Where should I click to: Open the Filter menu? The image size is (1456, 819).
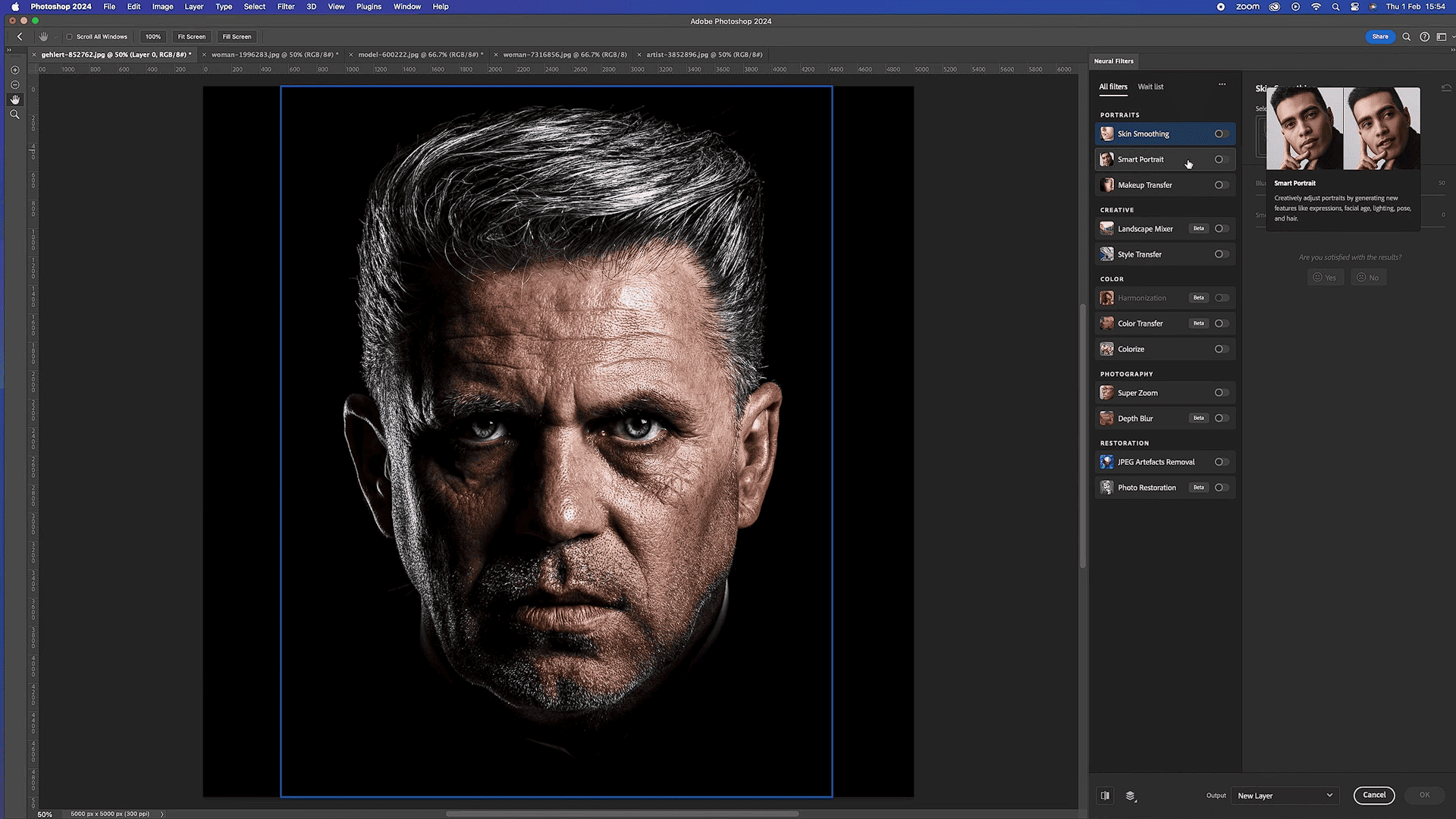pyautogui.click(x=286, y=7)
